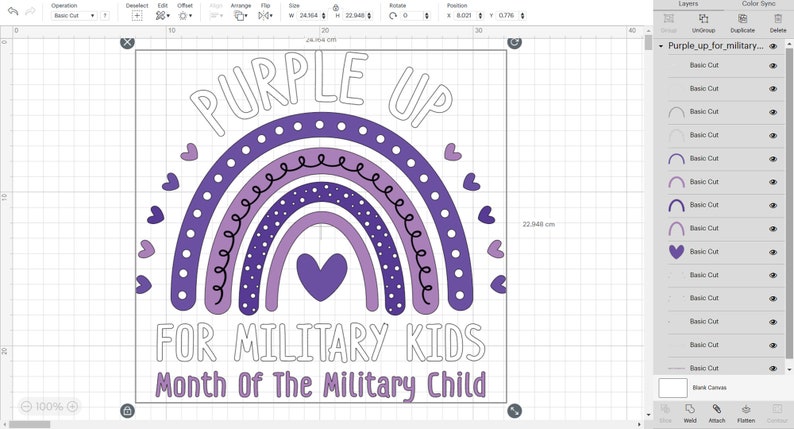Collapse the Purple_up_for_military group
The width and height of the screenshot is (794, 429).
(x=661, y=46)
